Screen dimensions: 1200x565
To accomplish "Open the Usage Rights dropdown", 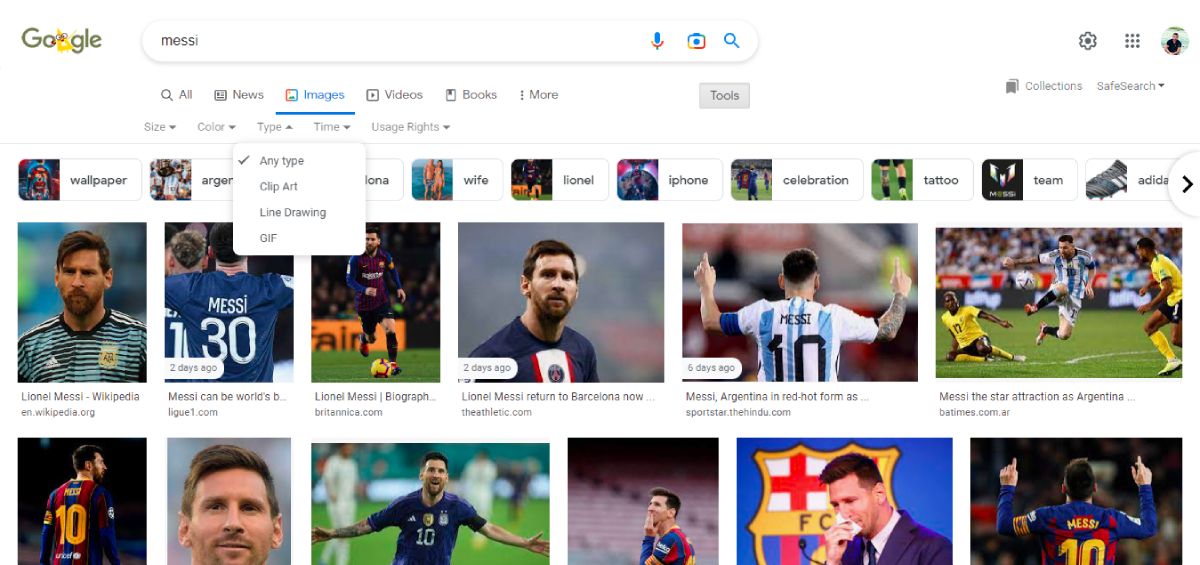I will [411, 127].
